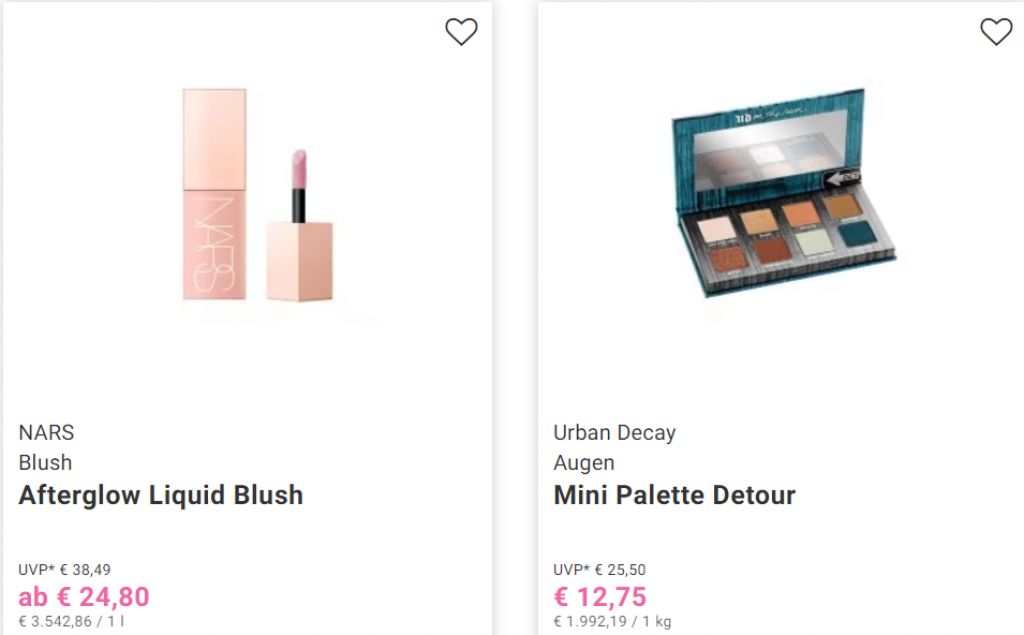Open Mini Palette Detour product title
This screenshot has height=635, width=1024.
[675, 495]
